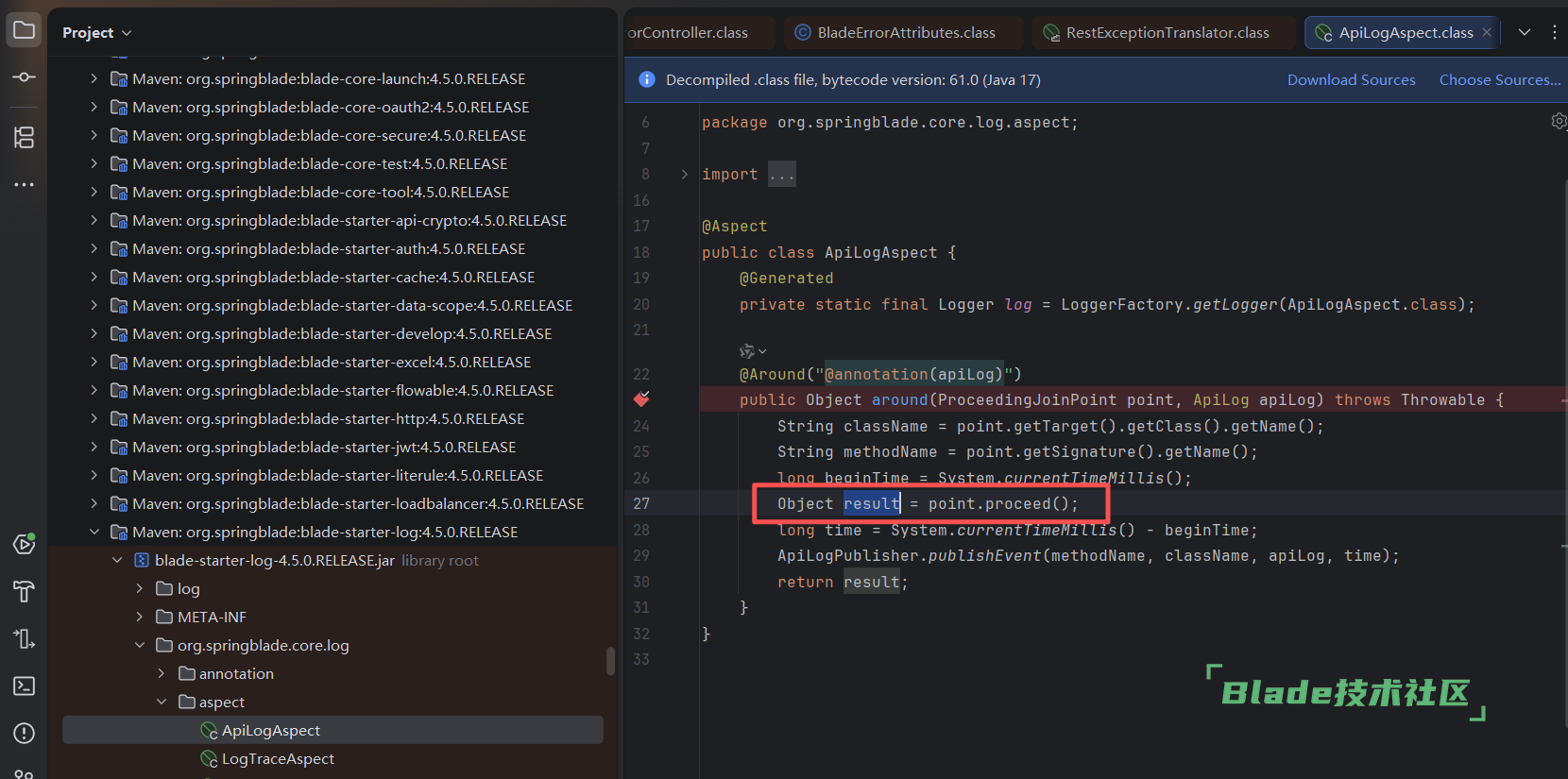Switch to the RestExceptionTranslator.class tab
Viewport: 1568px width, 779px height.
coord(1167,33)
